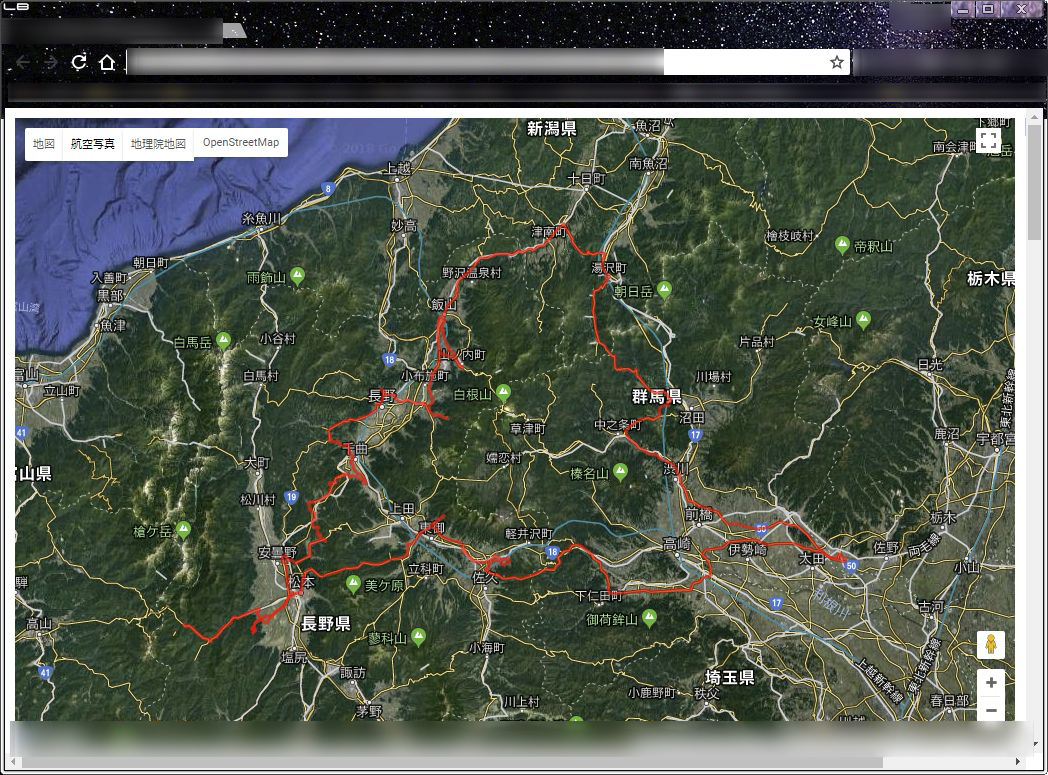1048x775 pixels.
Task: Zoom in on the map
Action: click(x=991, y=682)
